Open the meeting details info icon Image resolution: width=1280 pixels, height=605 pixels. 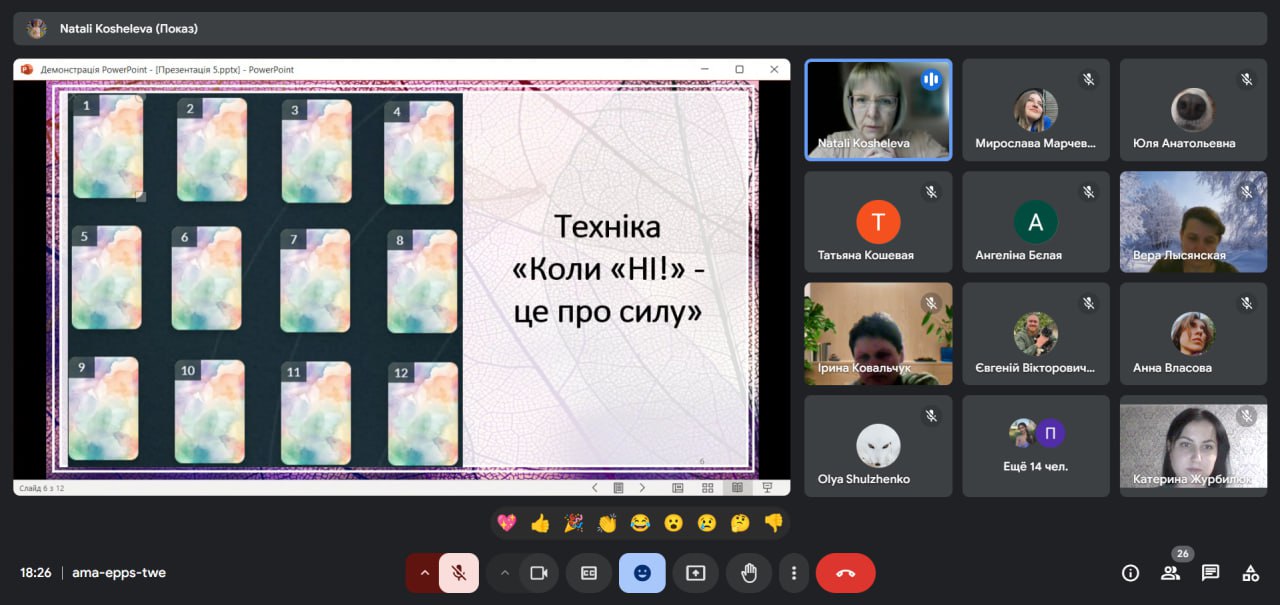click(1130, 573)
